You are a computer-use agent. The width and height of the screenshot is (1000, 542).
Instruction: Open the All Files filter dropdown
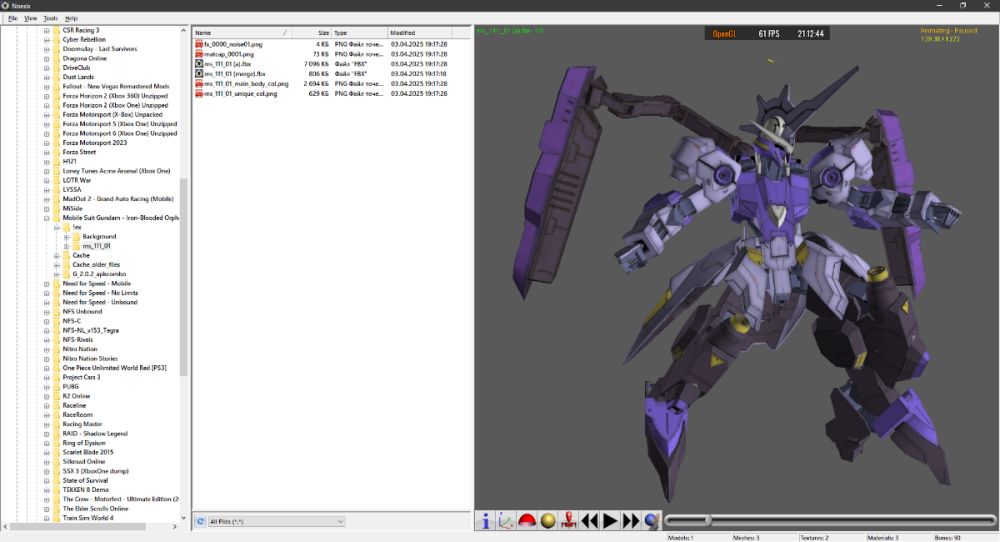click(276, 522)
